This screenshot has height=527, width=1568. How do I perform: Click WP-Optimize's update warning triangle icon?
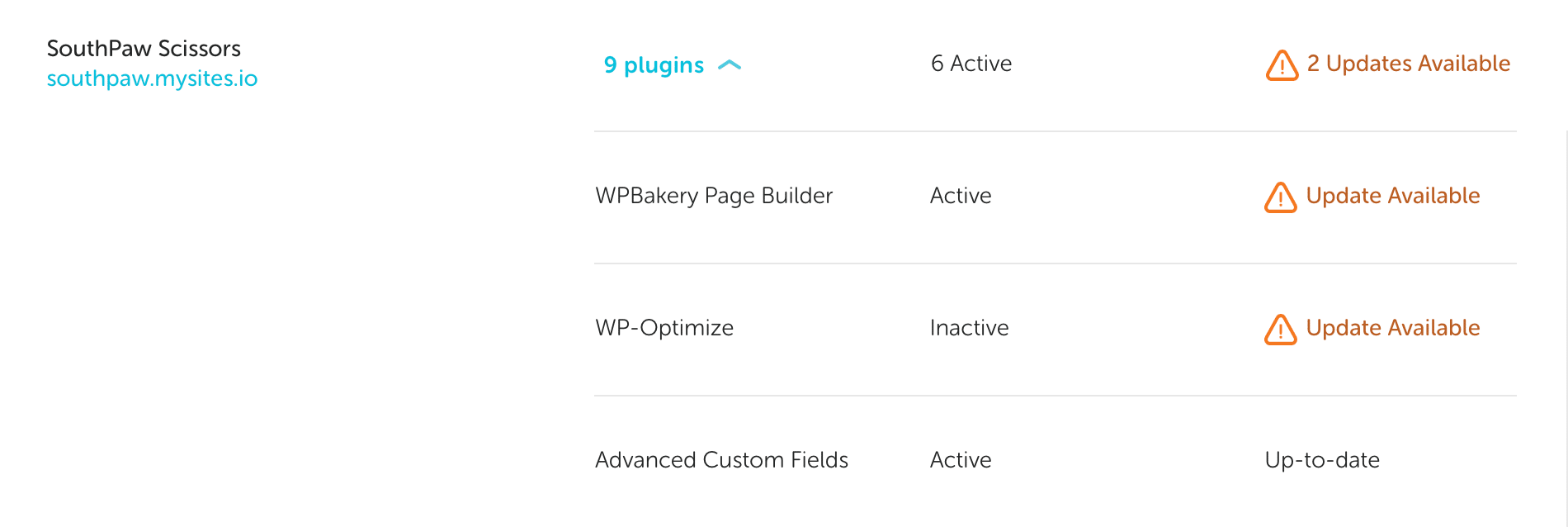click(x=1280, y=330)
